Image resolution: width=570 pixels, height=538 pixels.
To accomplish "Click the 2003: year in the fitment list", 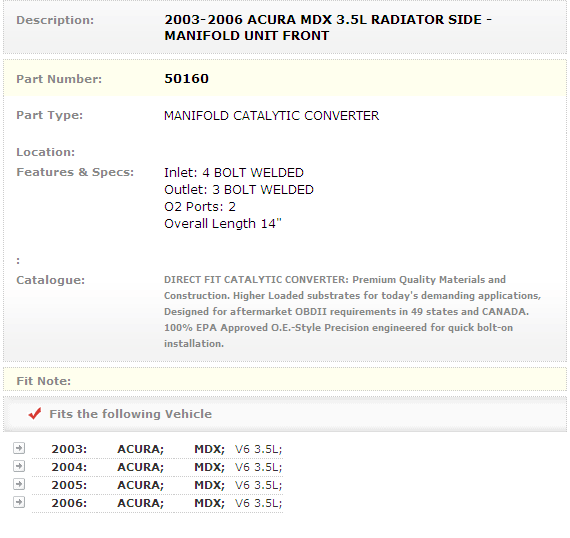I will (x=69, y=449).
